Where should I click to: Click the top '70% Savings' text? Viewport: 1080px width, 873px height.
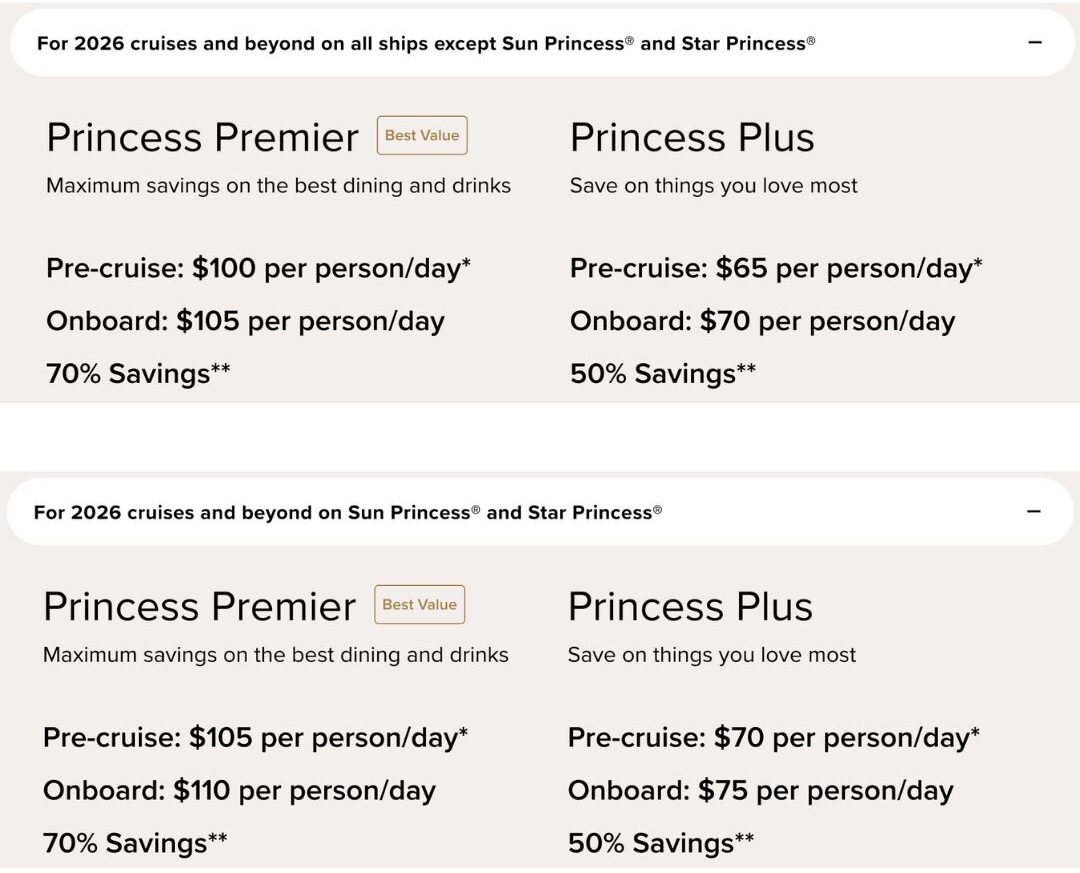point(138,374)
